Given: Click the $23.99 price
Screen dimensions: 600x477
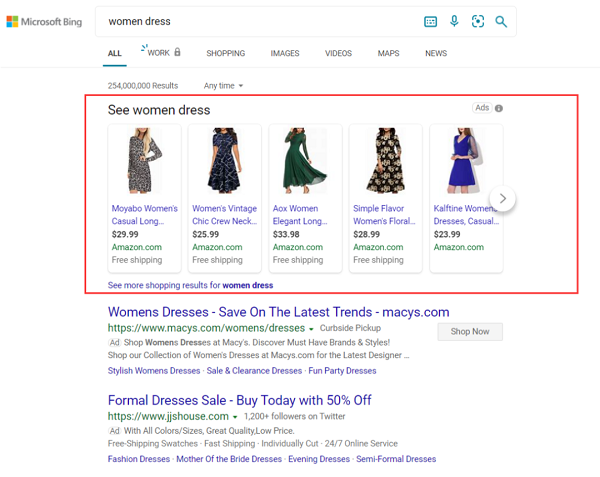Looking at the screenshot, I should [x=447, y=234].
